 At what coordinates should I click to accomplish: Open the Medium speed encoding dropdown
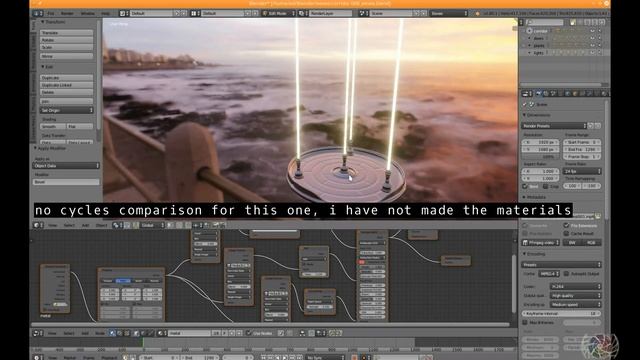click(575, 304)
